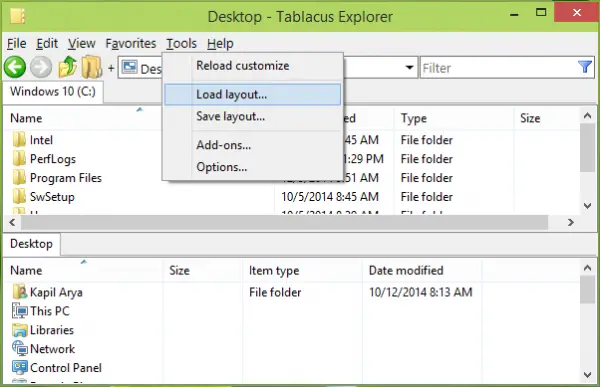Click the green Back arrow button
The width and height of the screenshot is (600, 387).
click(15, 67)
